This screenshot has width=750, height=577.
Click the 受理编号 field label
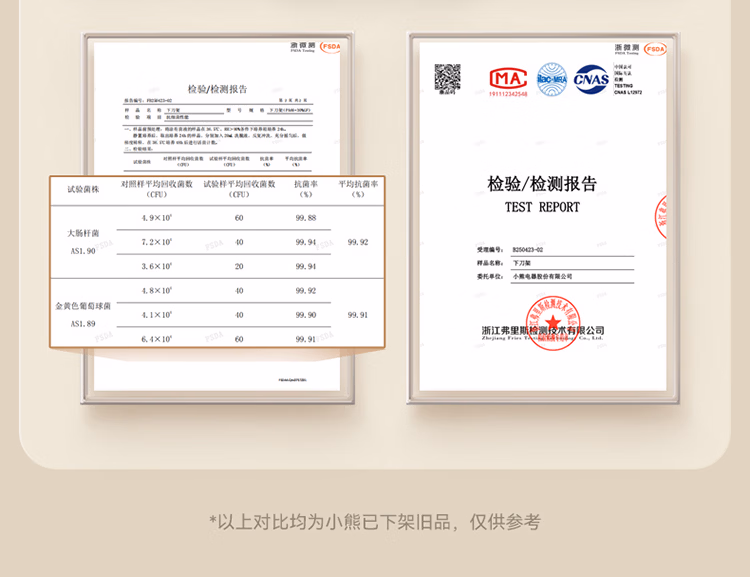(x=489, y=250)
